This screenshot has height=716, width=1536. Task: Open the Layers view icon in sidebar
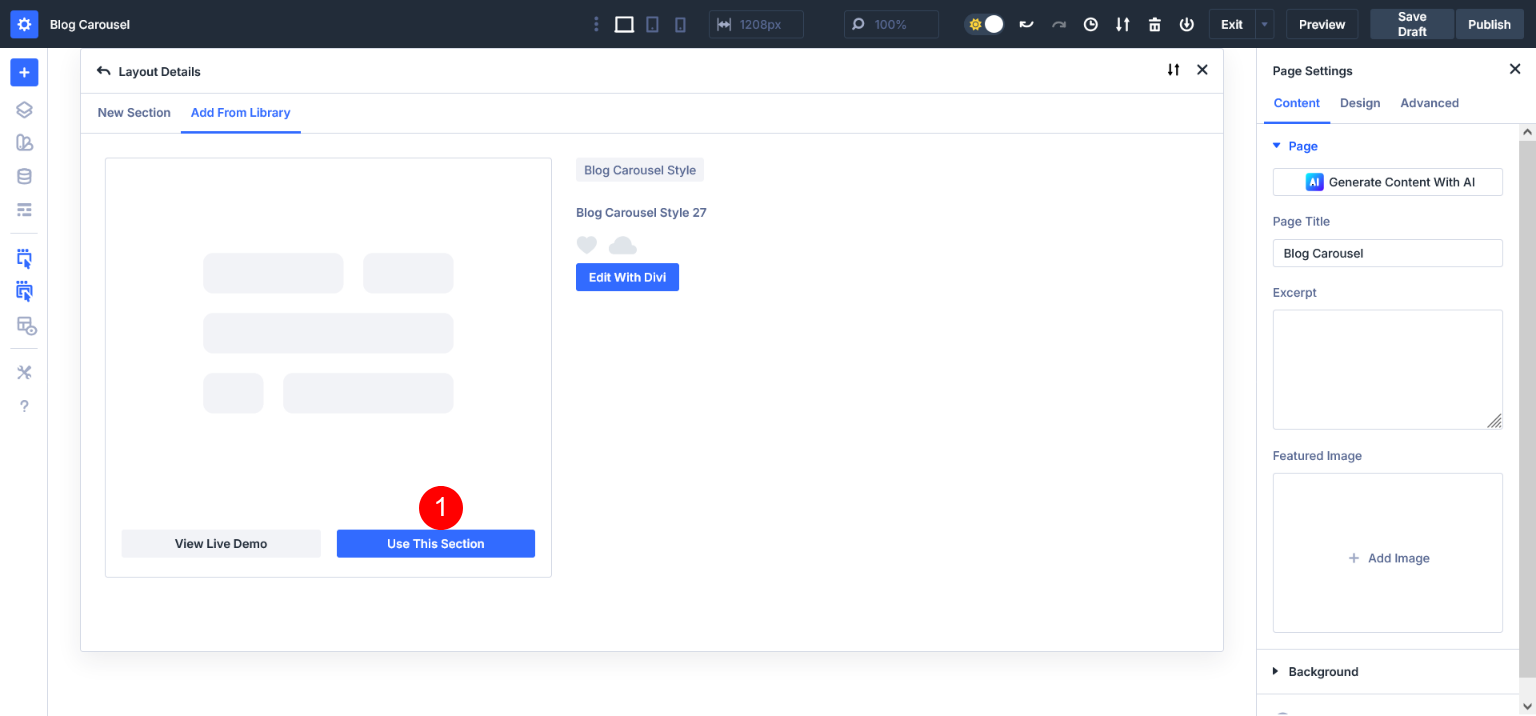(24, 110)
